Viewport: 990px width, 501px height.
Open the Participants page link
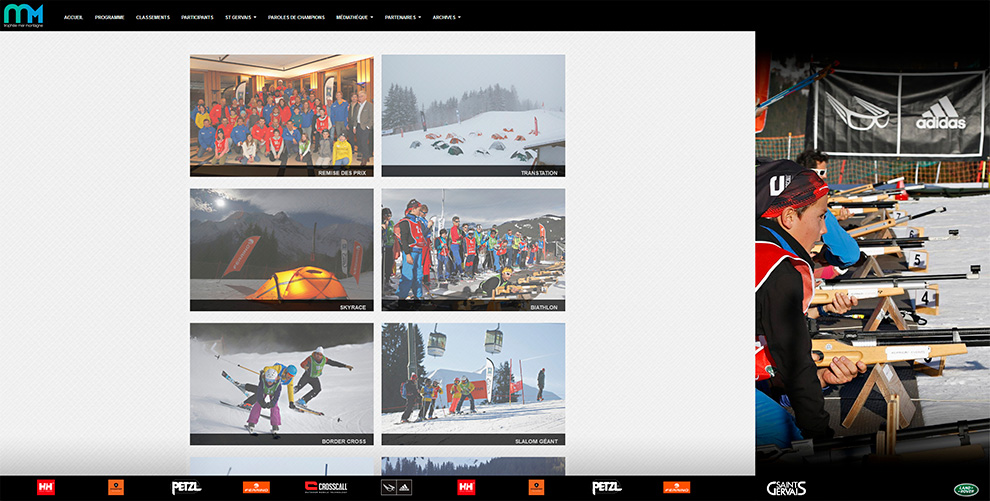pos(197,17)
